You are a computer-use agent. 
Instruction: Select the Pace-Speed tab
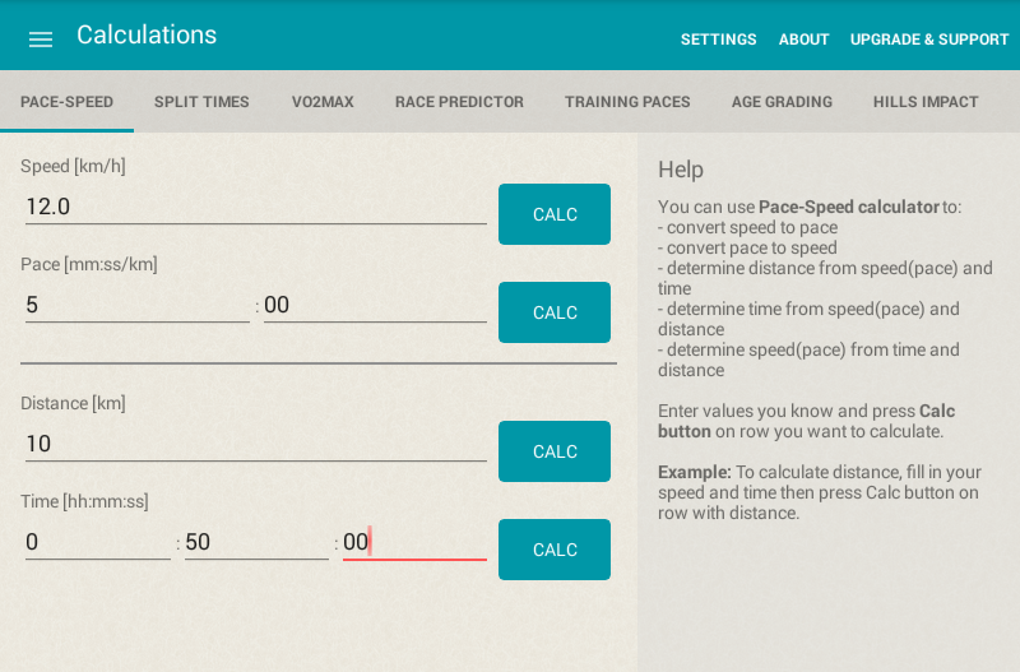(67, 102)
